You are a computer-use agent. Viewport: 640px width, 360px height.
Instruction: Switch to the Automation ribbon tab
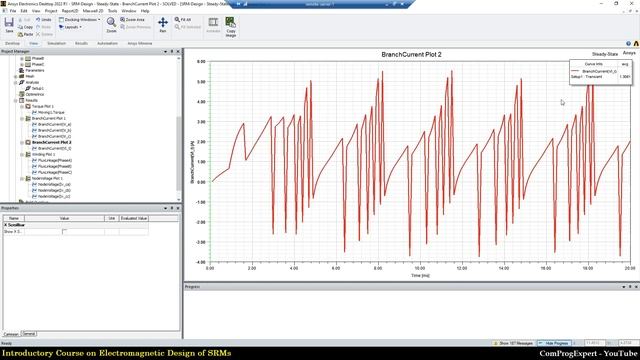[107, 43]
